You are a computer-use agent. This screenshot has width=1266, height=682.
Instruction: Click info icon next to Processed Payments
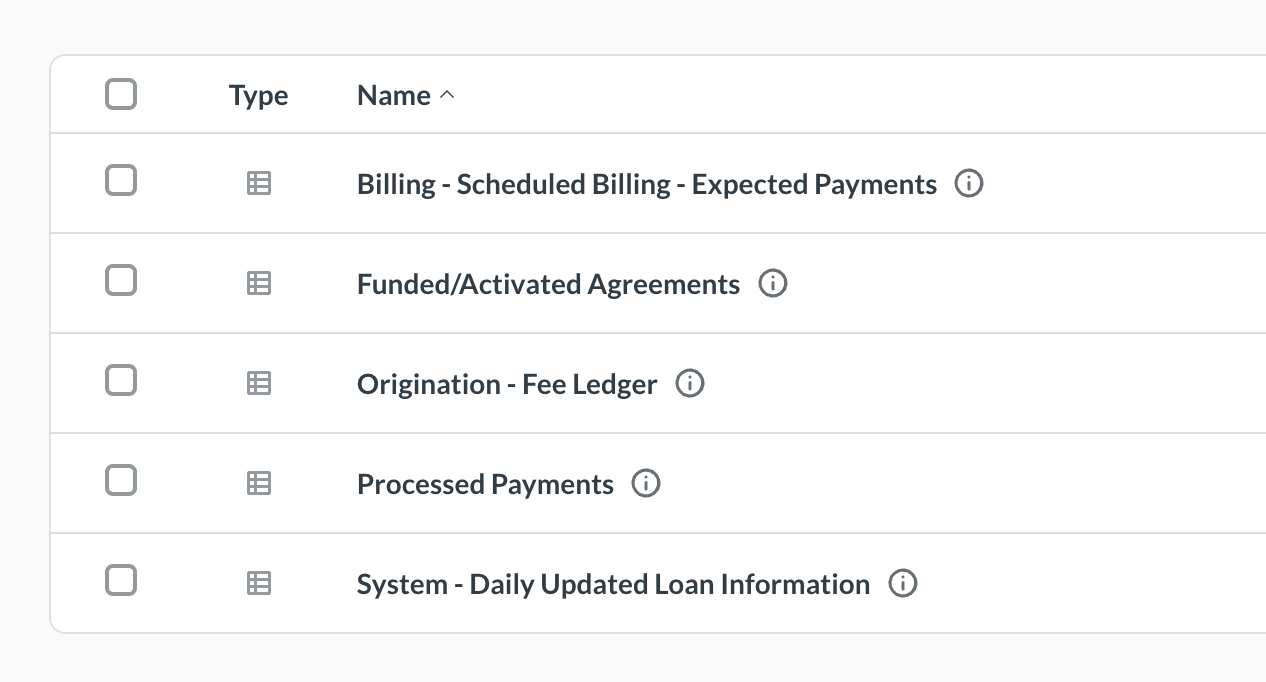[646, 484]
